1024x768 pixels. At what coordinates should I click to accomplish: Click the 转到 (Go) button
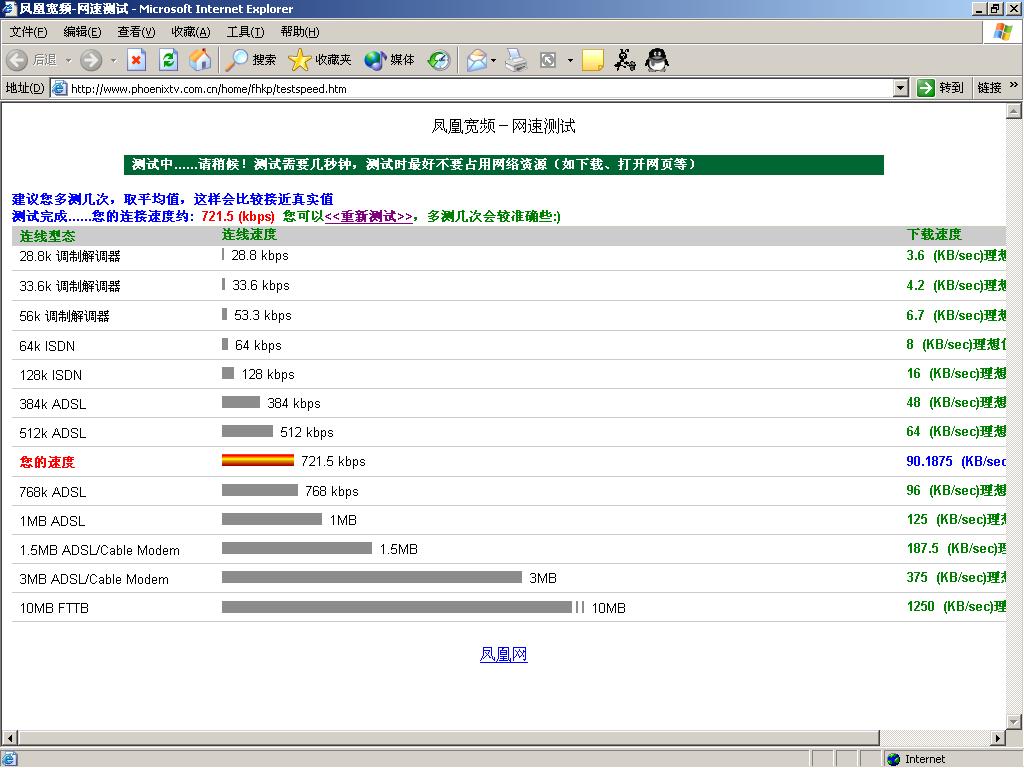pyautogui.click(x=940, y=88)
